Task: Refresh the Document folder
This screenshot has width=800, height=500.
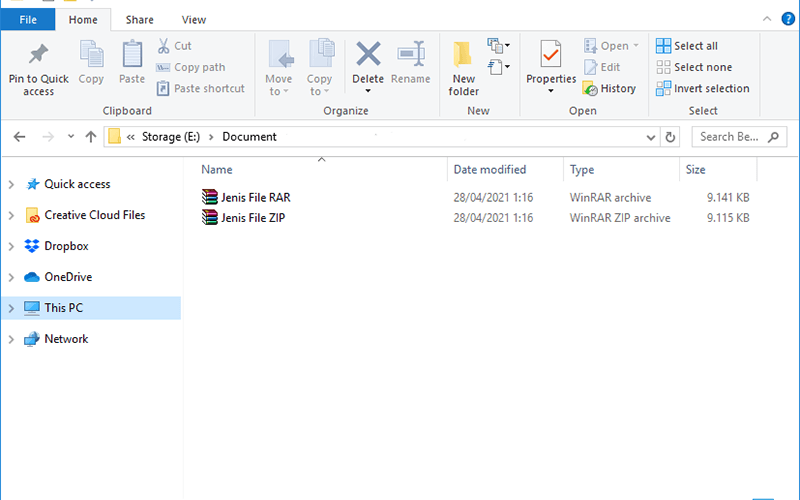Action: point(670,137)
